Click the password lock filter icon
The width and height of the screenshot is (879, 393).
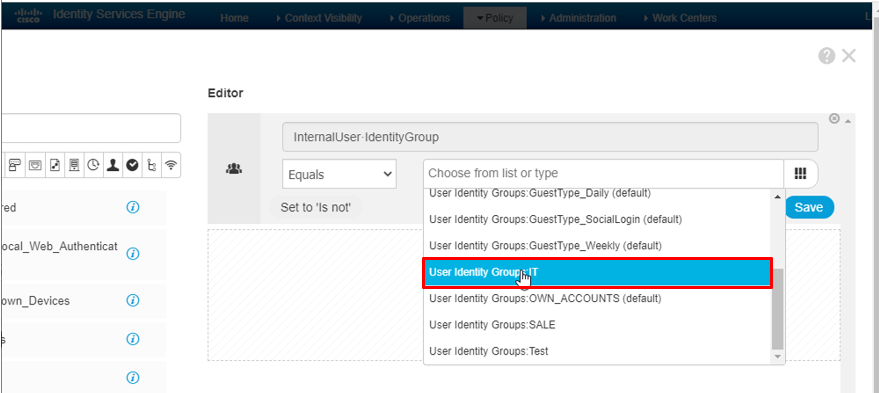point(15,165)
